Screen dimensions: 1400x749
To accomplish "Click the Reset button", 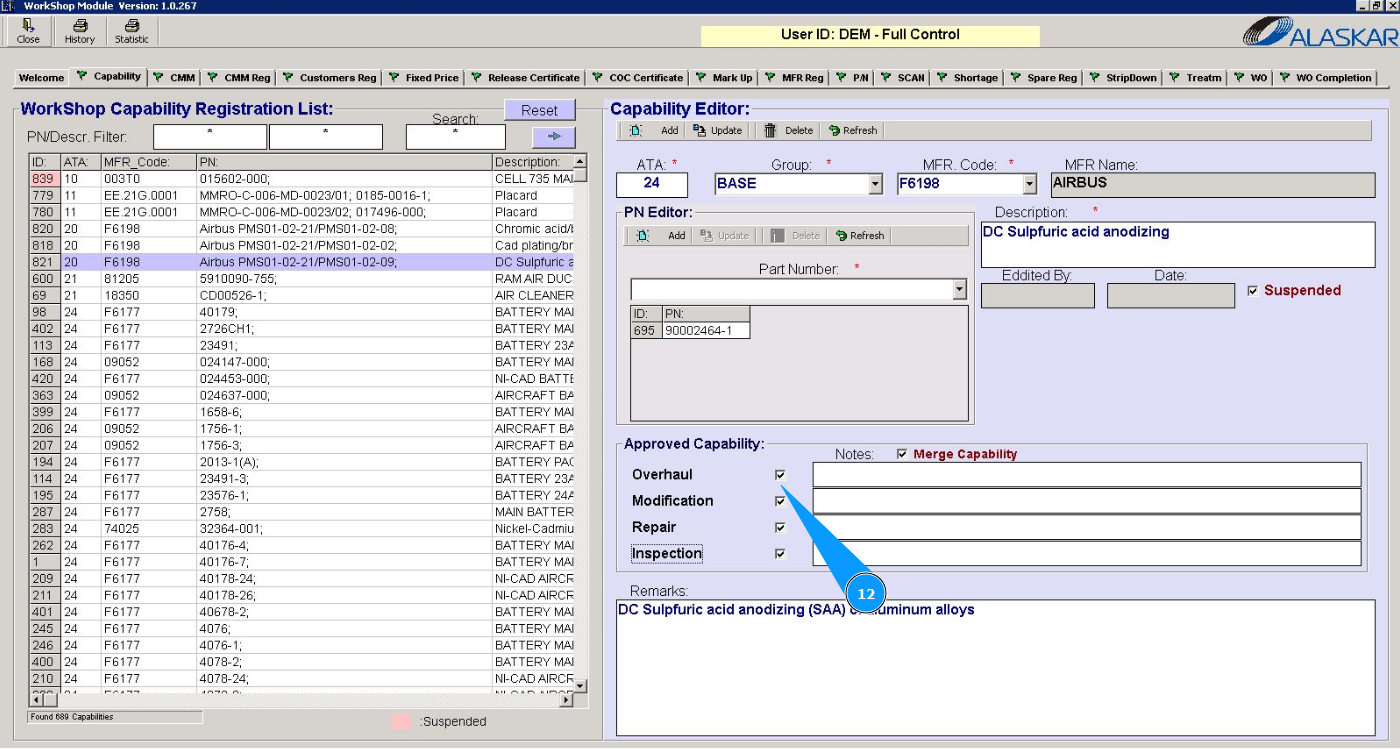I will point(540,110).
